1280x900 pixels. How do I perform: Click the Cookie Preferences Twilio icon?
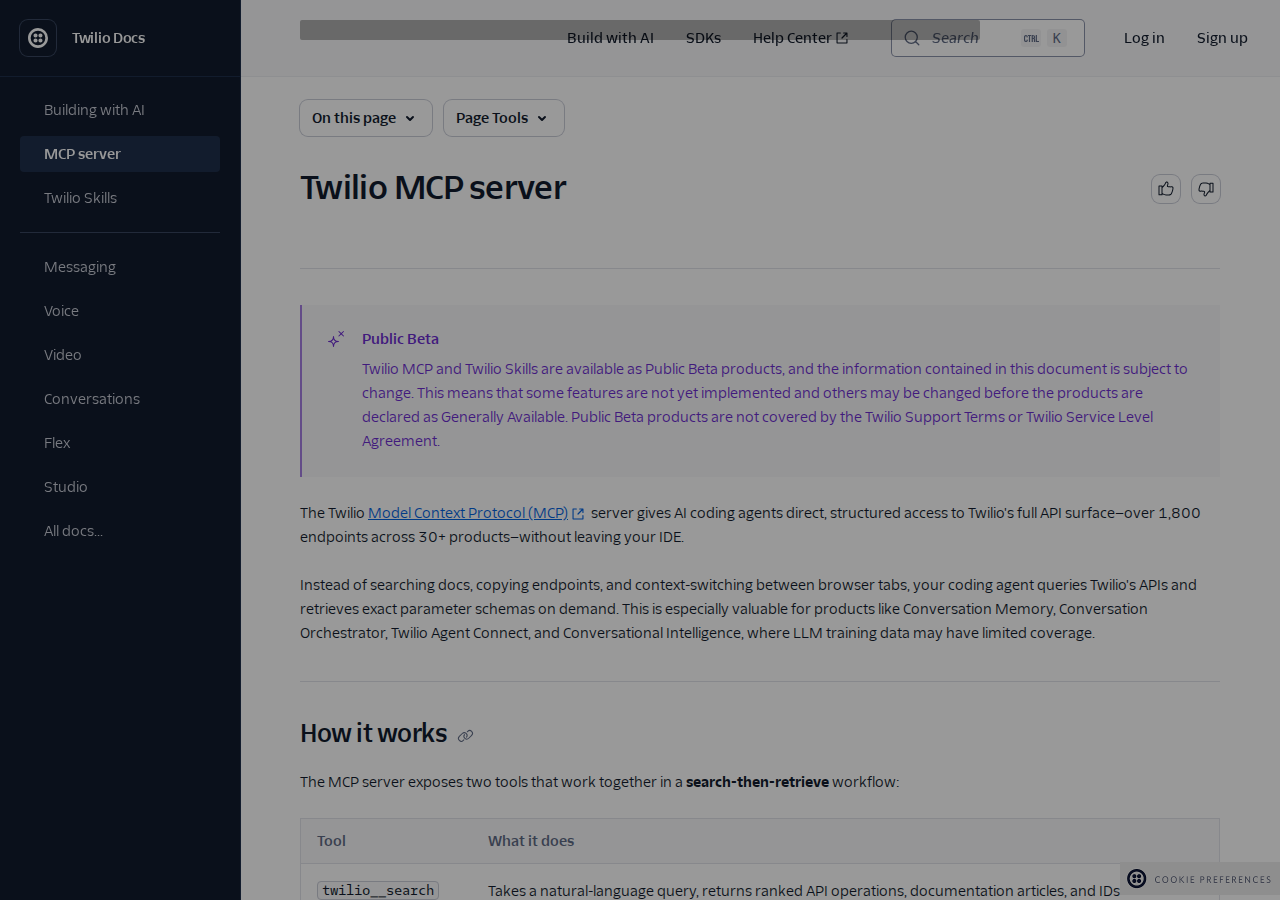[x=1137, y=879]
